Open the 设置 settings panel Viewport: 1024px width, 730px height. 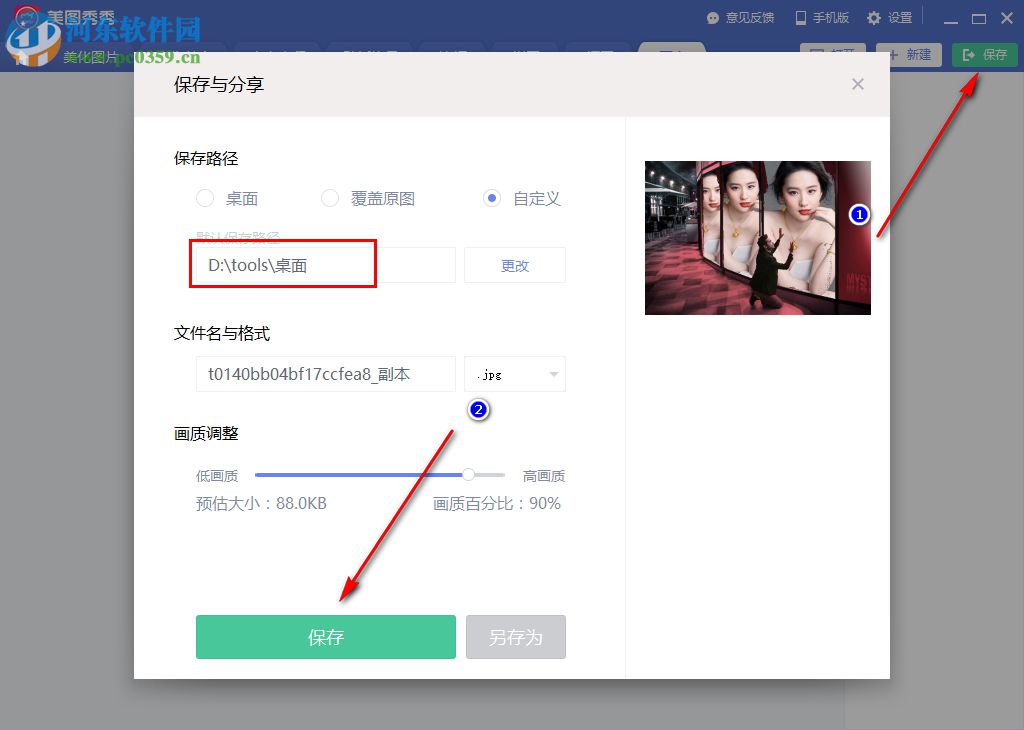click(x=897, y=17)
